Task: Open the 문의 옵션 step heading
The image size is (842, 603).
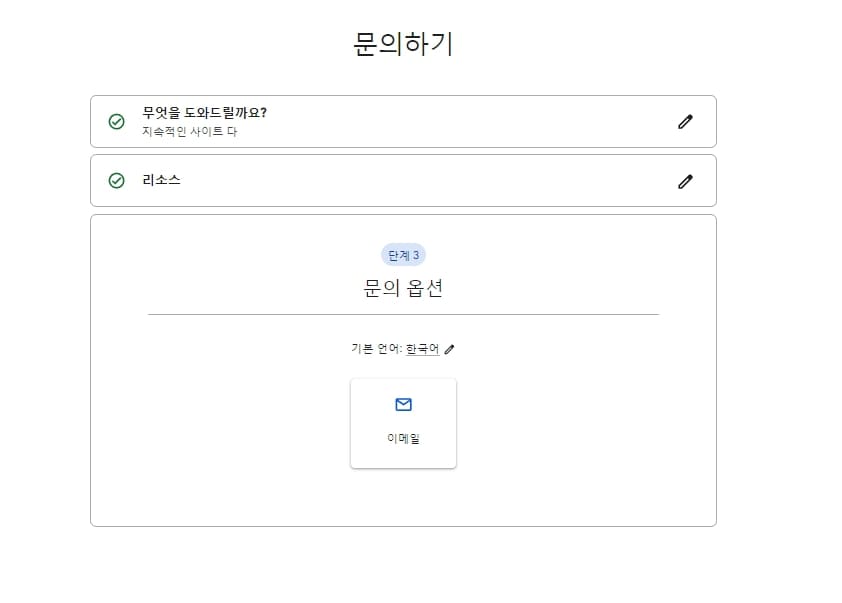Action: pos(403,289)
